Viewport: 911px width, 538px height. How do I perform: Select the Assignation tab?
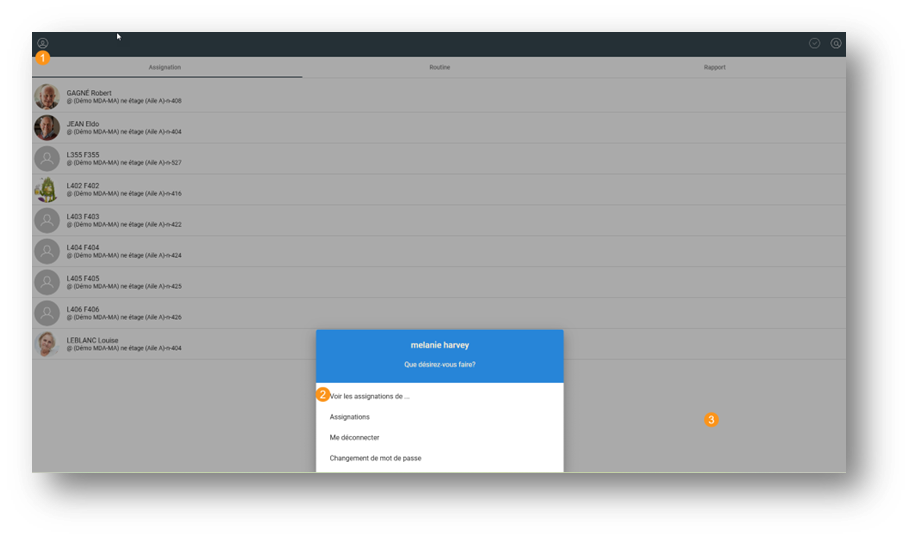[165, 67]
